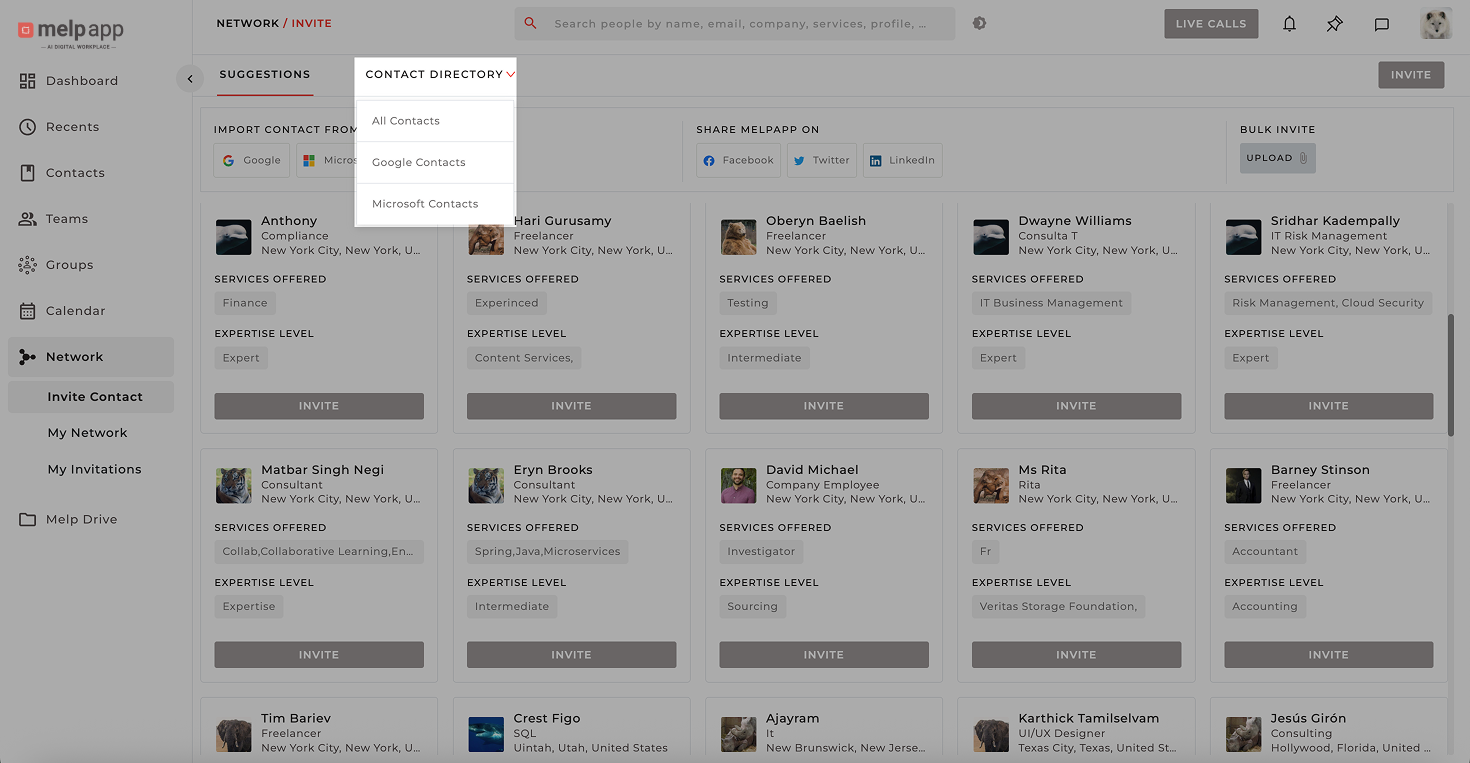This screenshot has width=1470, height=763.
Task: Click Upload for bulk invite
Action: [x=1277, y=158]
